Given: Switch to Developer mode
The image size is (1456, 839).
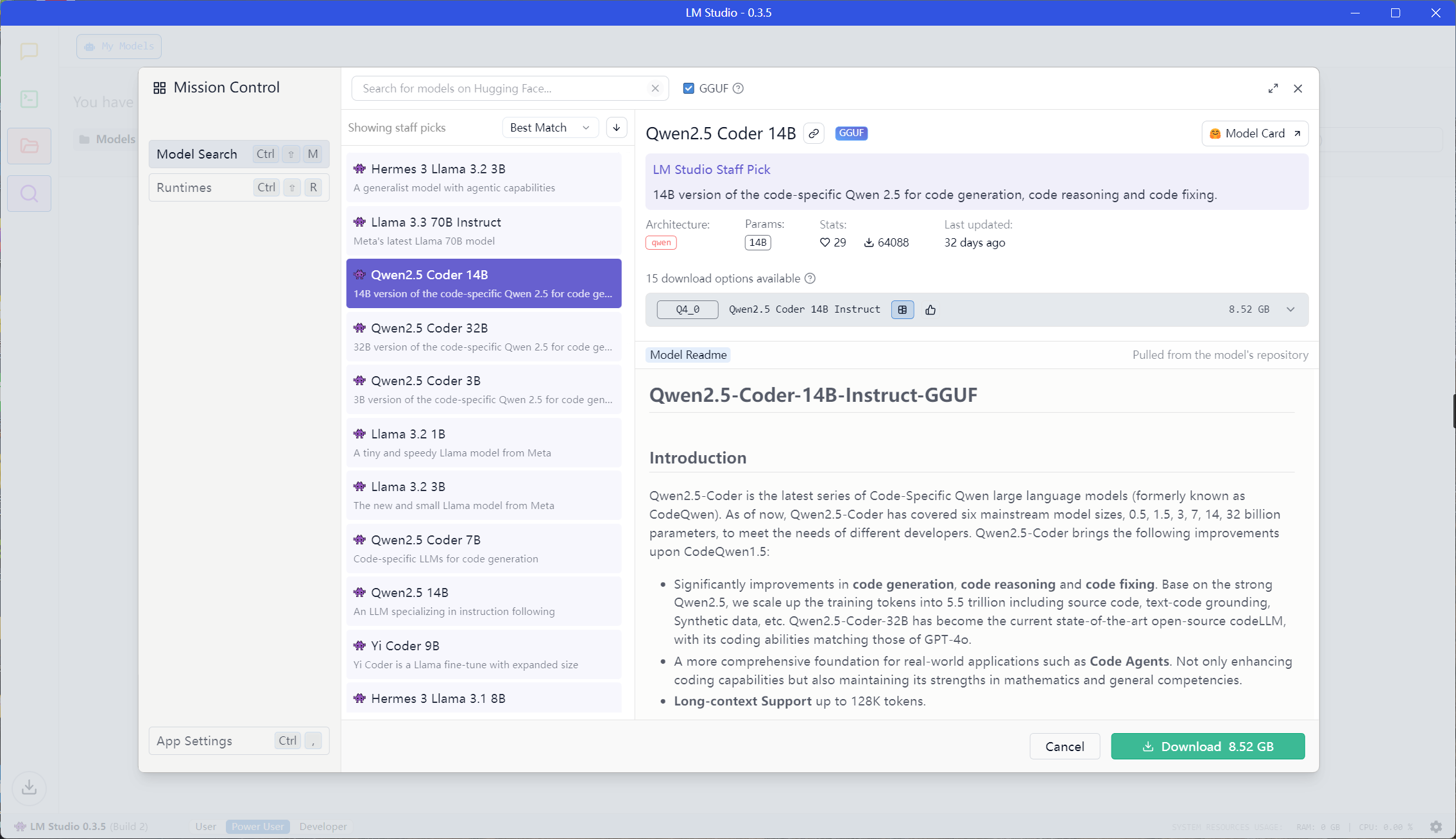Looking at the screenshot, I should (x=323, y=827).
